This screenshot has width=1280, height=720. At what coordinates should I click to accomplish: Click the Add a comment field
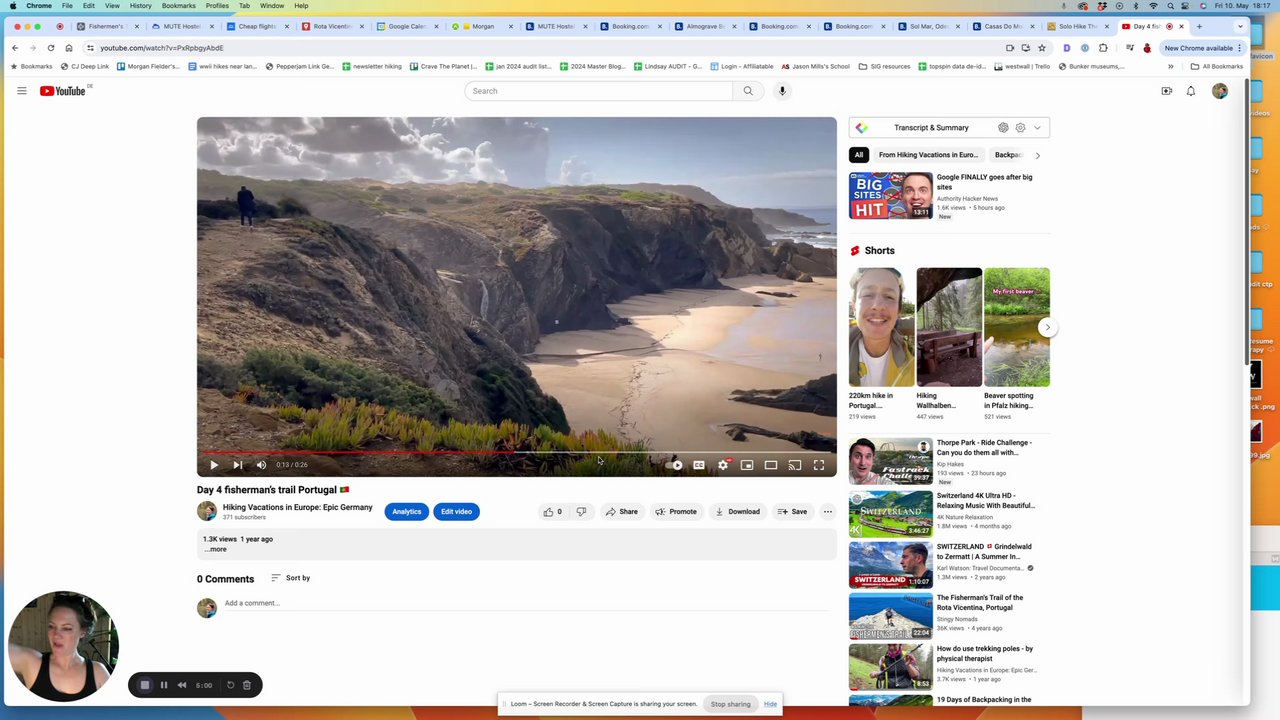click(528, 603)
